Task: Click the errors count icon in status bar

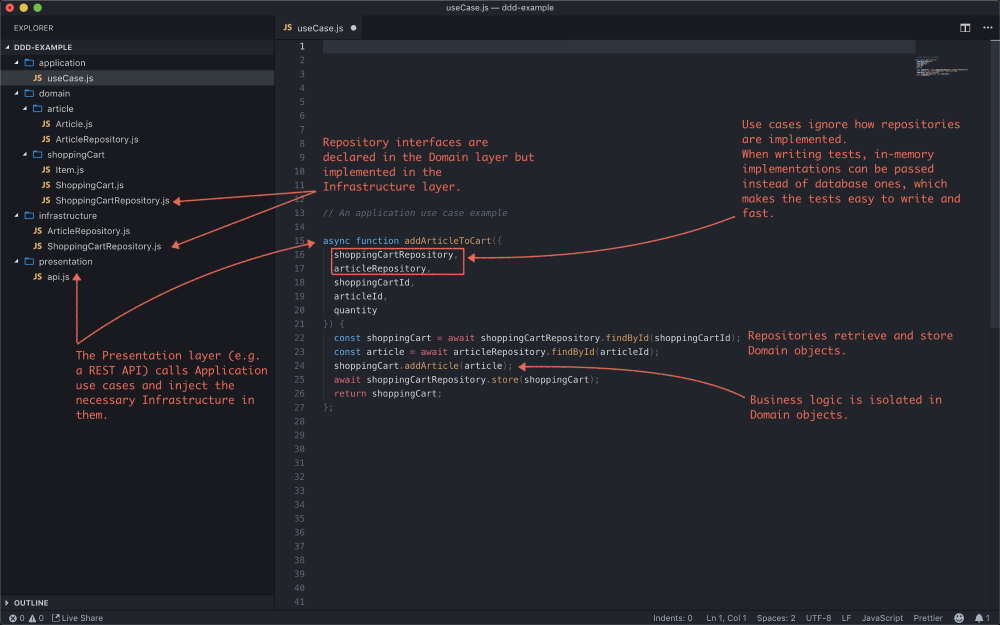Action: point(13,618)
